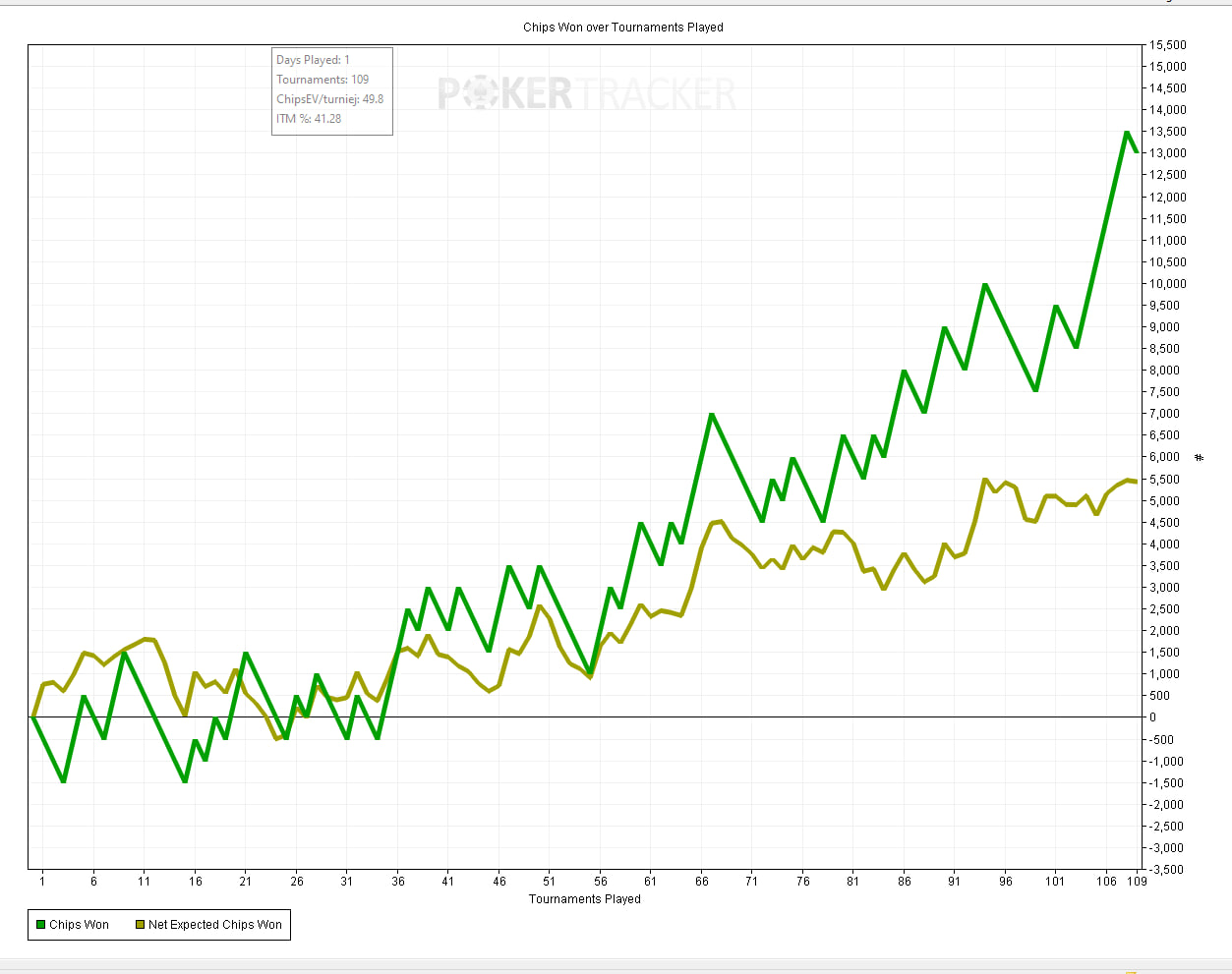Select the Chips Won legend label
Viewport: 1232px width, 974px height.
tap(79, 925)
